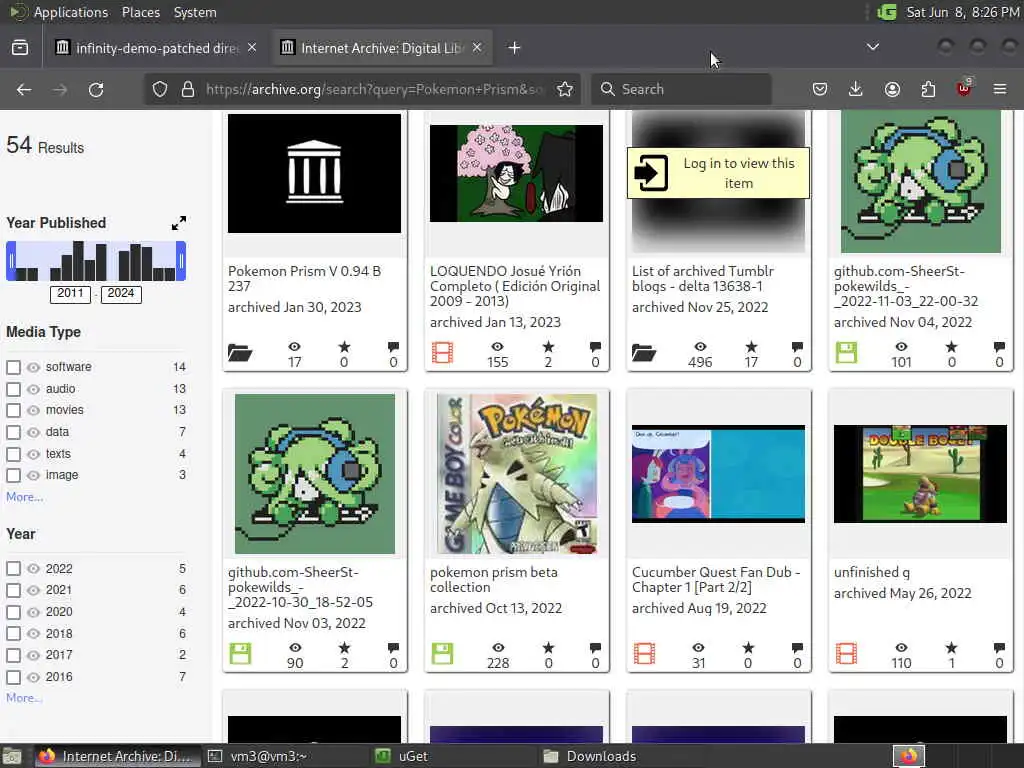Click the uBlock Origin shield icon

pyautogui.click(x=964, y=89)
